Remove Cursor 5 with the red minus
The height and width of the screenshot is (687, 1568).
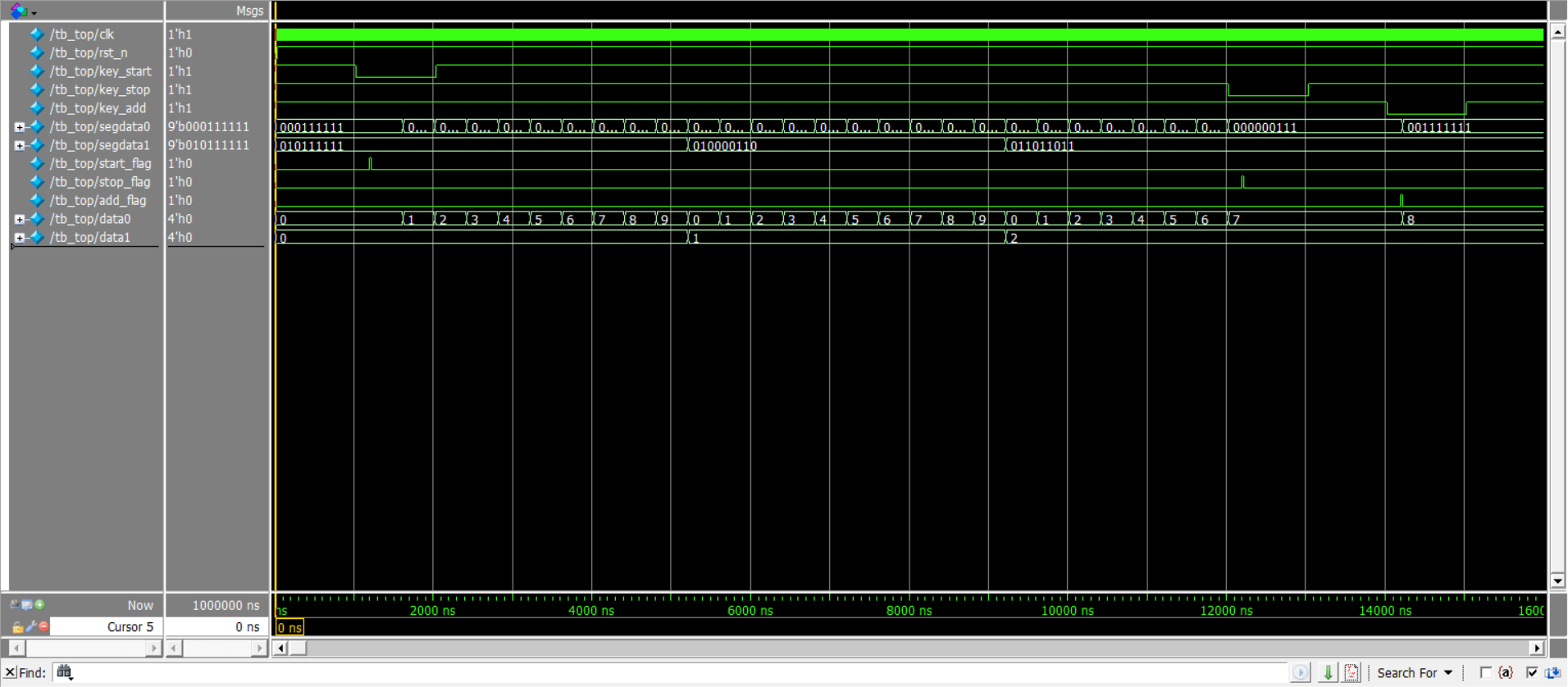point(44,626)
